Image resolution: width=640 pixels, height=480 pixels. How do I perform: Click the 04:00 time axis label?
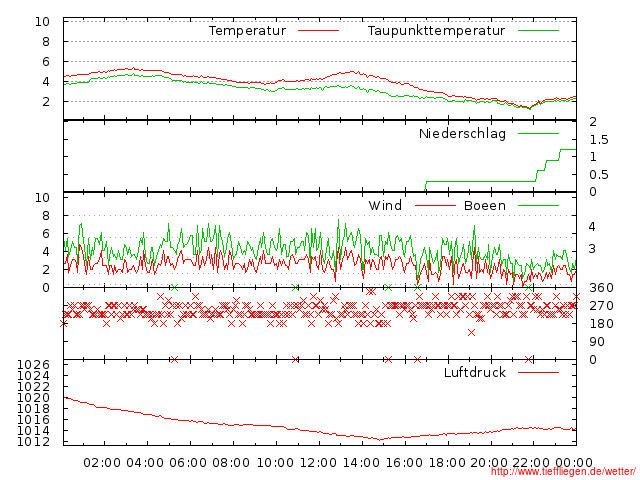click(x=145, y=463)
